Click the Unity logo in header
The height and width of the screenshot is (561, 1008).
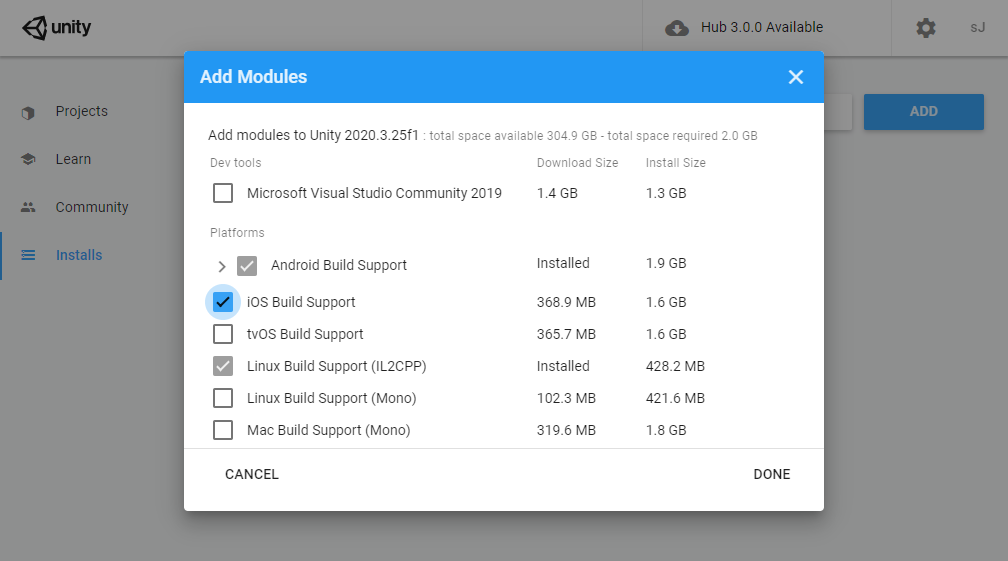coord(57,28)
